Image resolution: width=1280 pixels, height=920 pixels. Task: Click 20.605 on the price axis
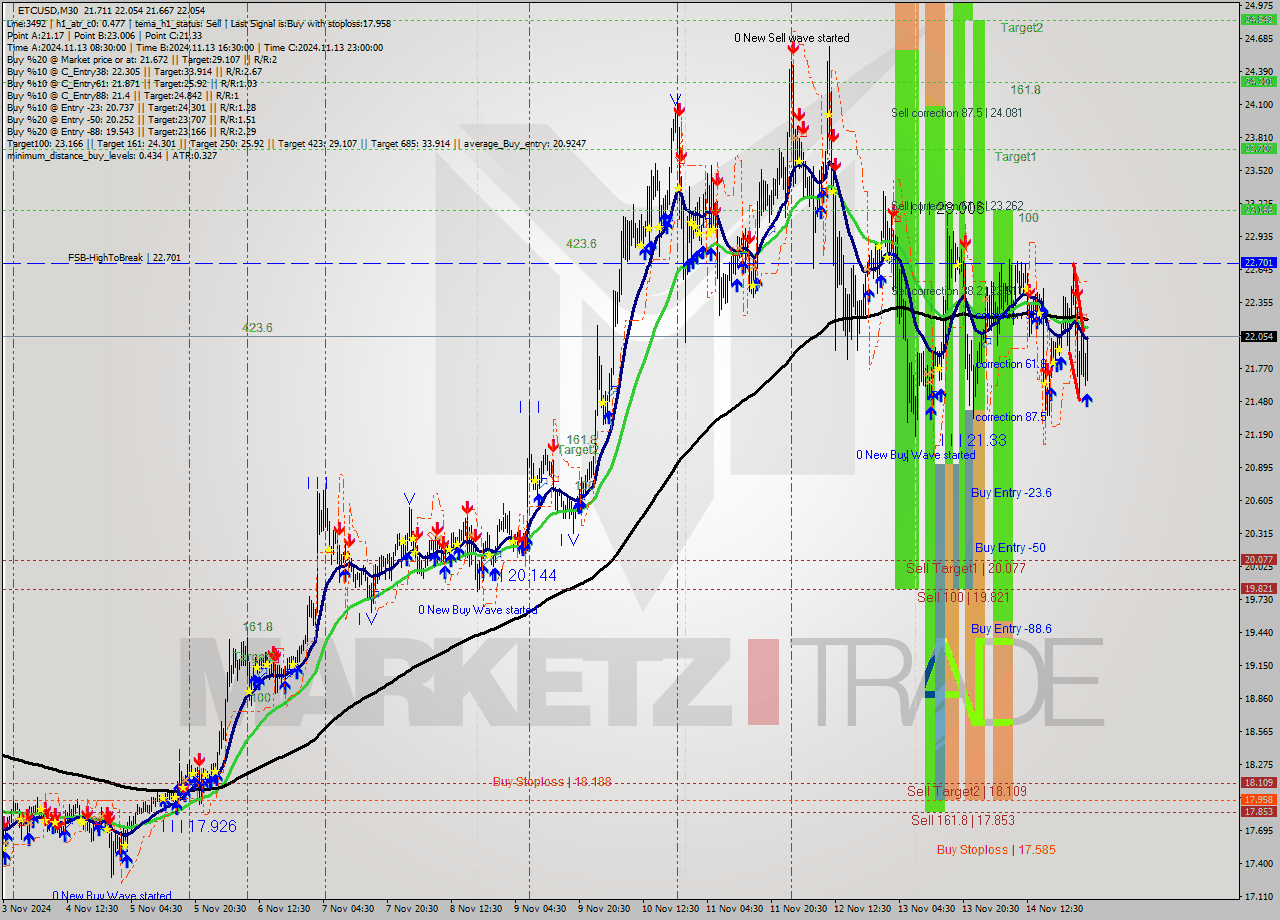[x=1259, y=500]
